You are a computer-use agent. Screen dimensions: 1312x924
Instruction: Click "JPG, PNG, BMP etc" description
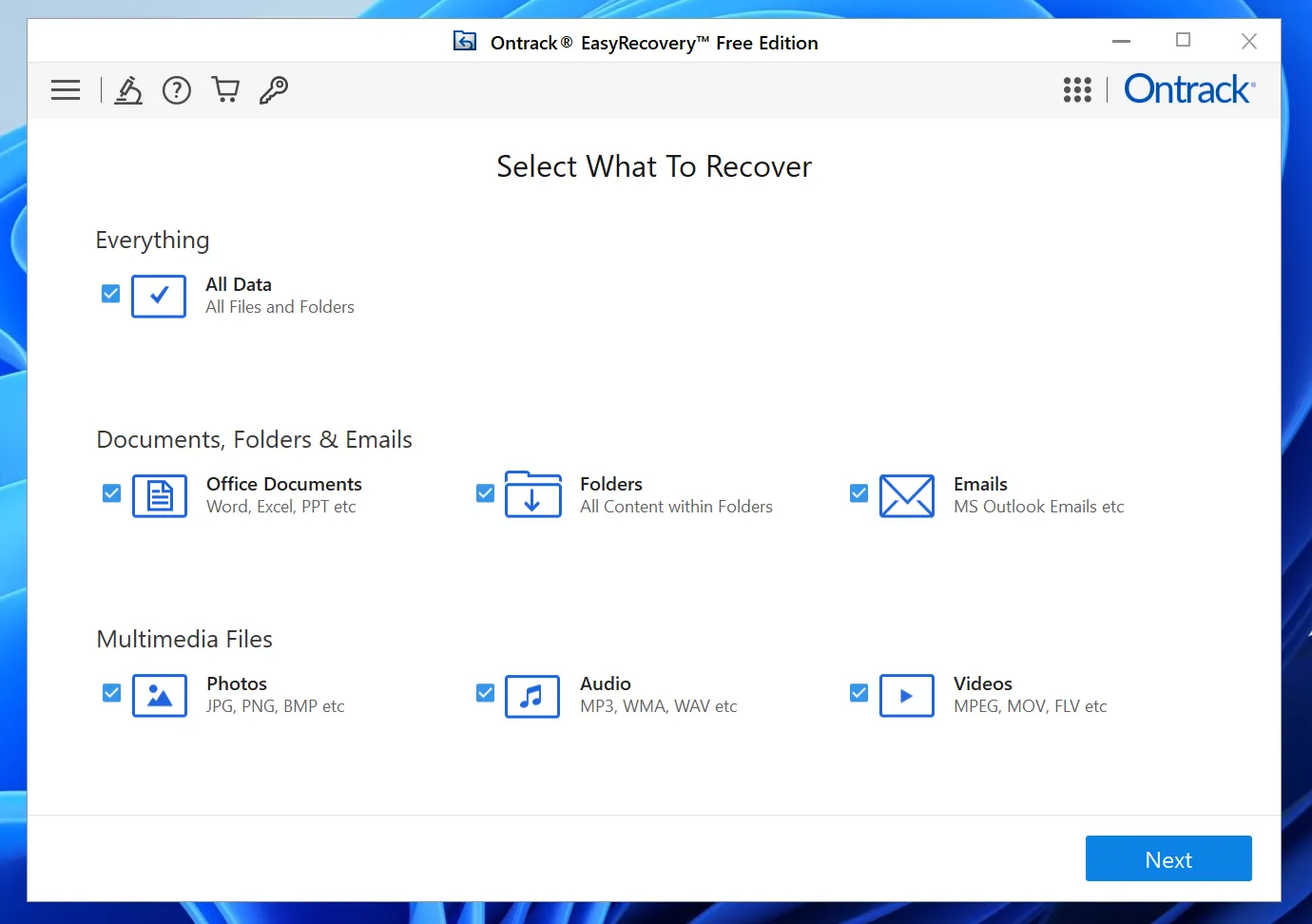[276, 706]
